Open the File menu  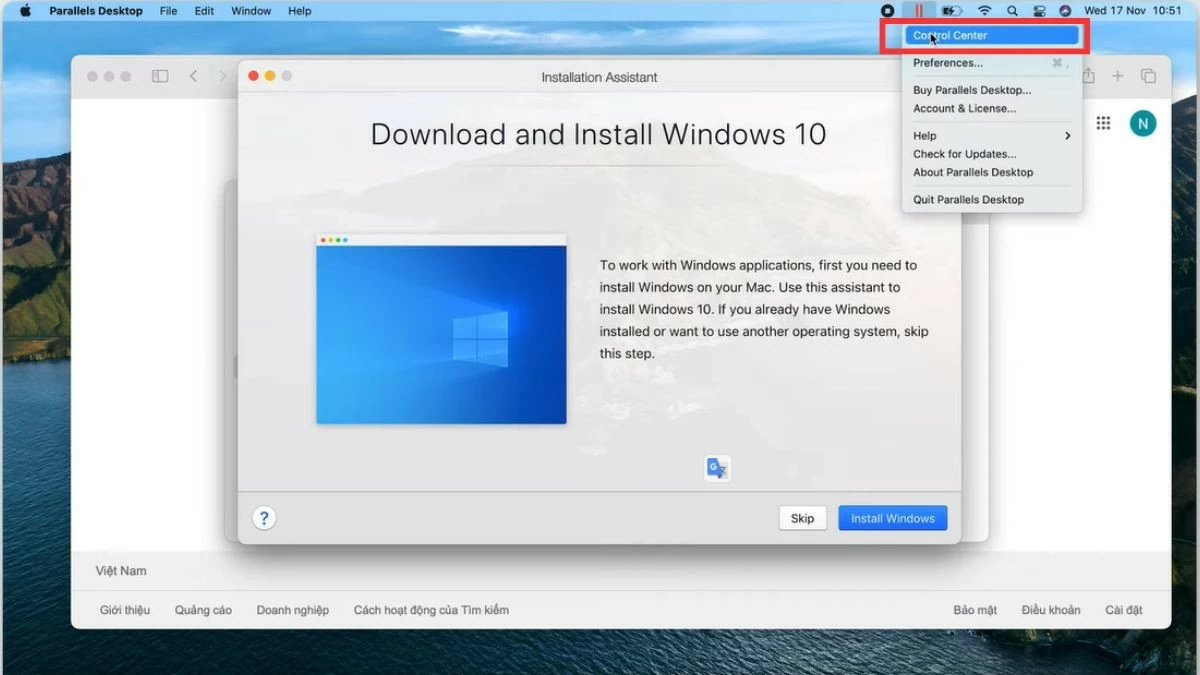click(x=168, y=11)
